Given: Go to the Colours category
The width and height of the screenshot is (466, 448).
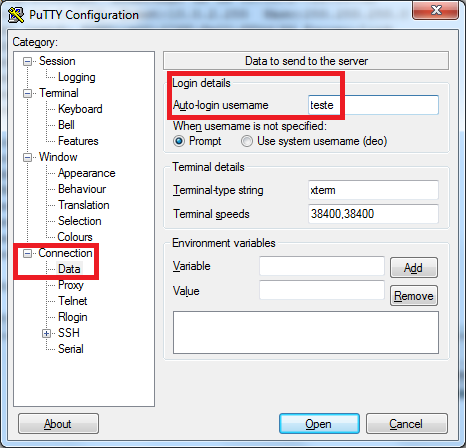Looking at the screenshot, I should tap(75, 237).
